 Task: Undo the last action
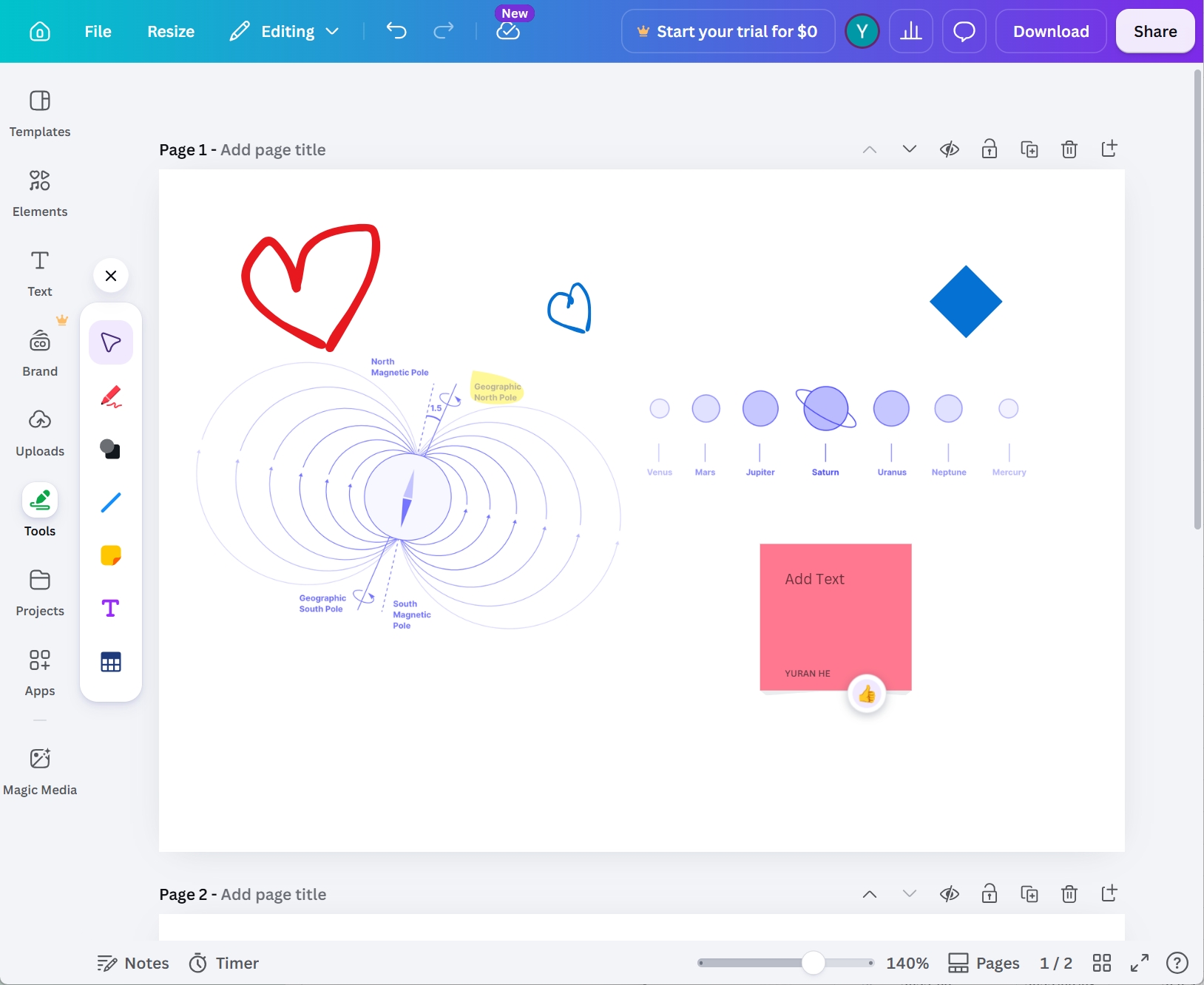tap(396, 31)
